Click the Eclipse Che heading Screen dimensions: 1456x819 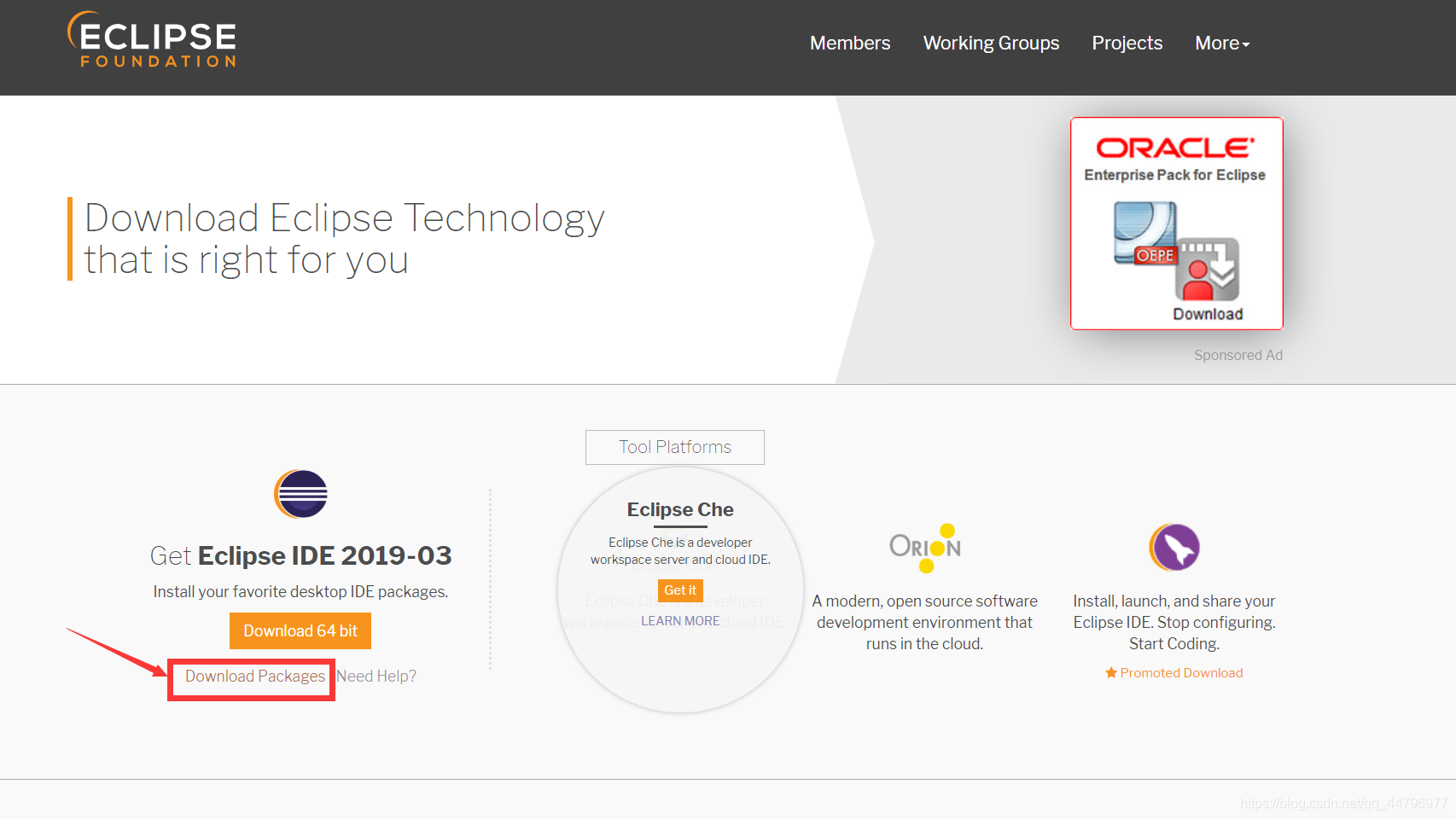coord(680,509)
